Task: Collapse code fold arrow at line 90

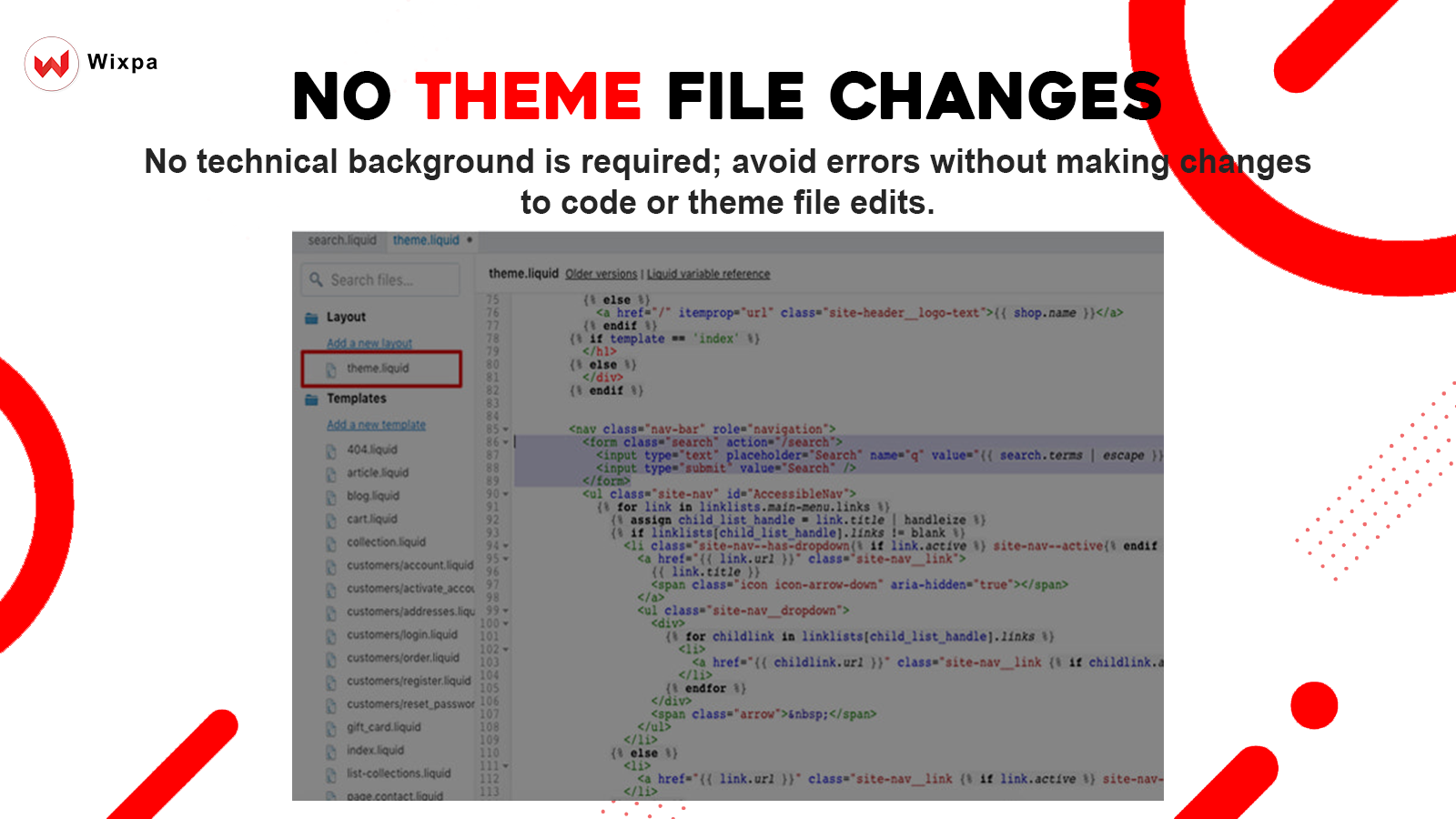Action: (x=506, y=494)
